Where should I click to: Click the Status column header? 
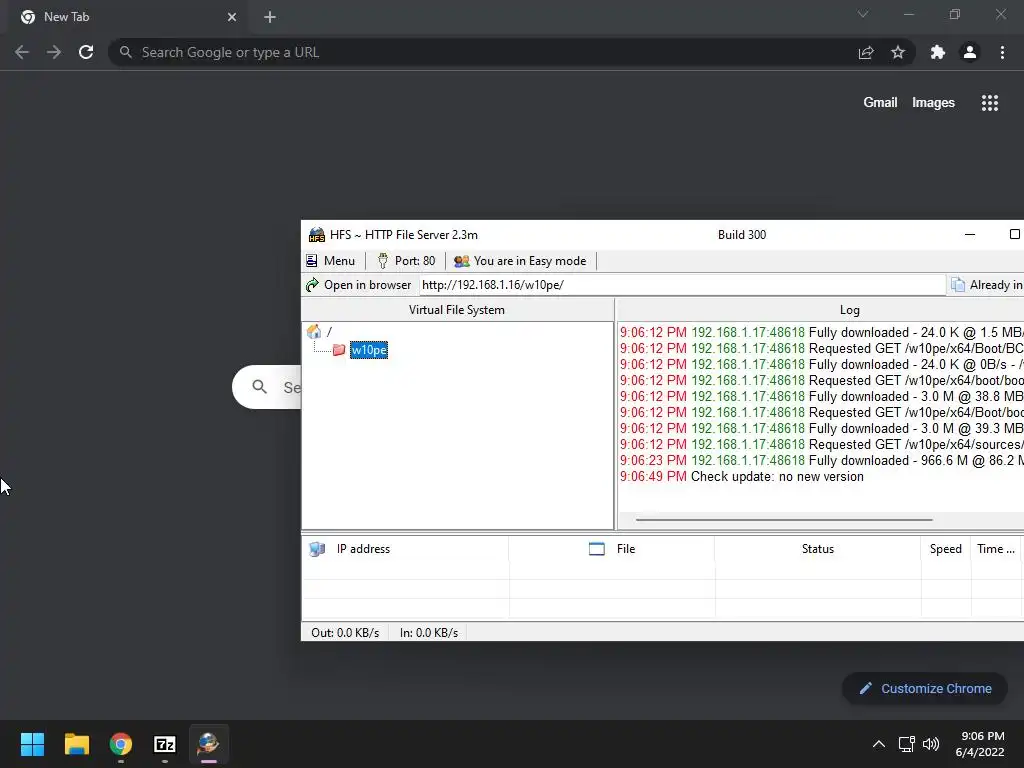tap(818, 549)
